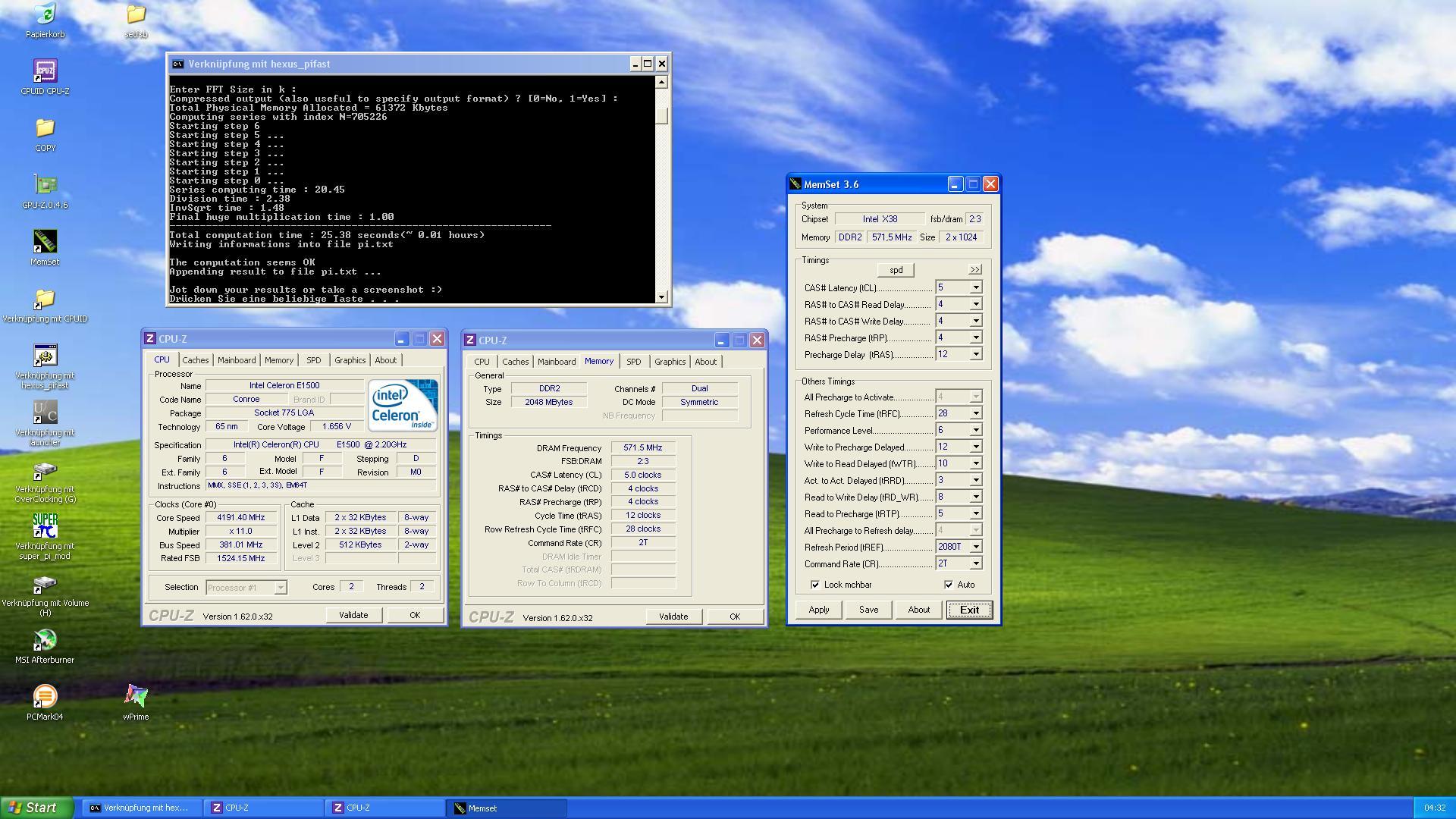
Task: Open Command Rate (CR) dropdown in MemSet
Action: pos(976,564)
